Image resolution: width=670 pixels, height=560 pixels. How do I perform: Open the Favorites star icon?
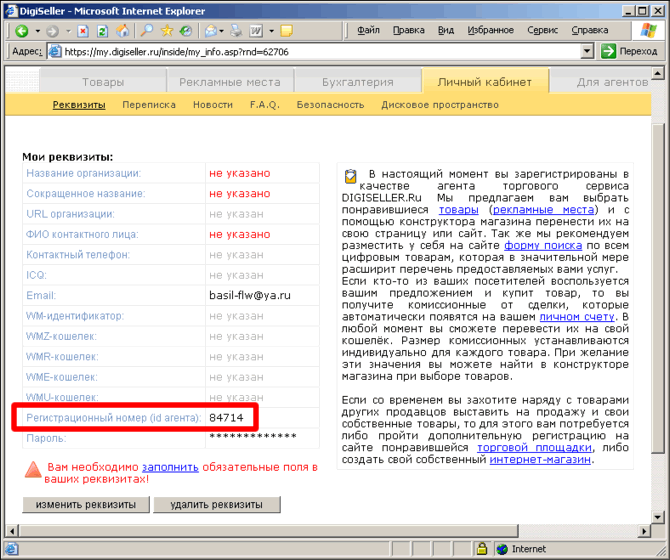[x=167, y=30]
